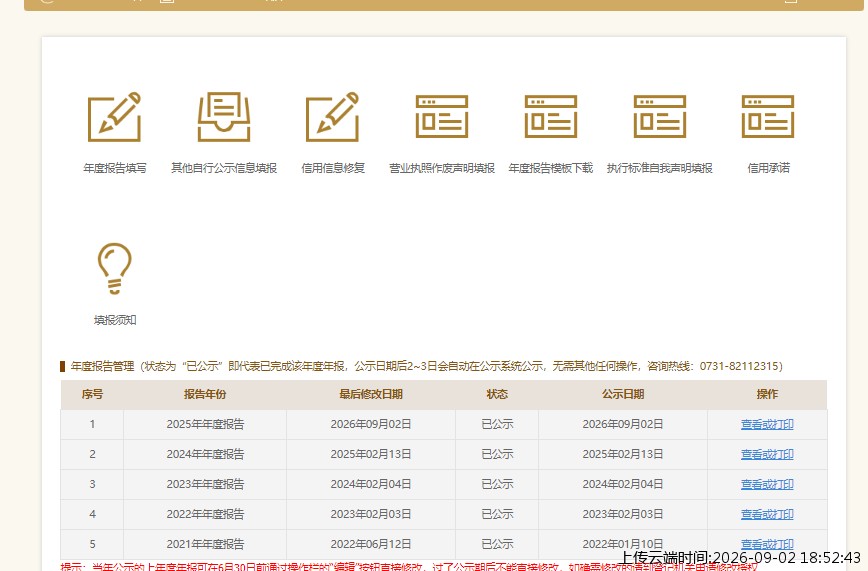868x571 pixels.
Task: Click the 信用承诺 label
Action: pyautogui.click(x=768, y=168)
